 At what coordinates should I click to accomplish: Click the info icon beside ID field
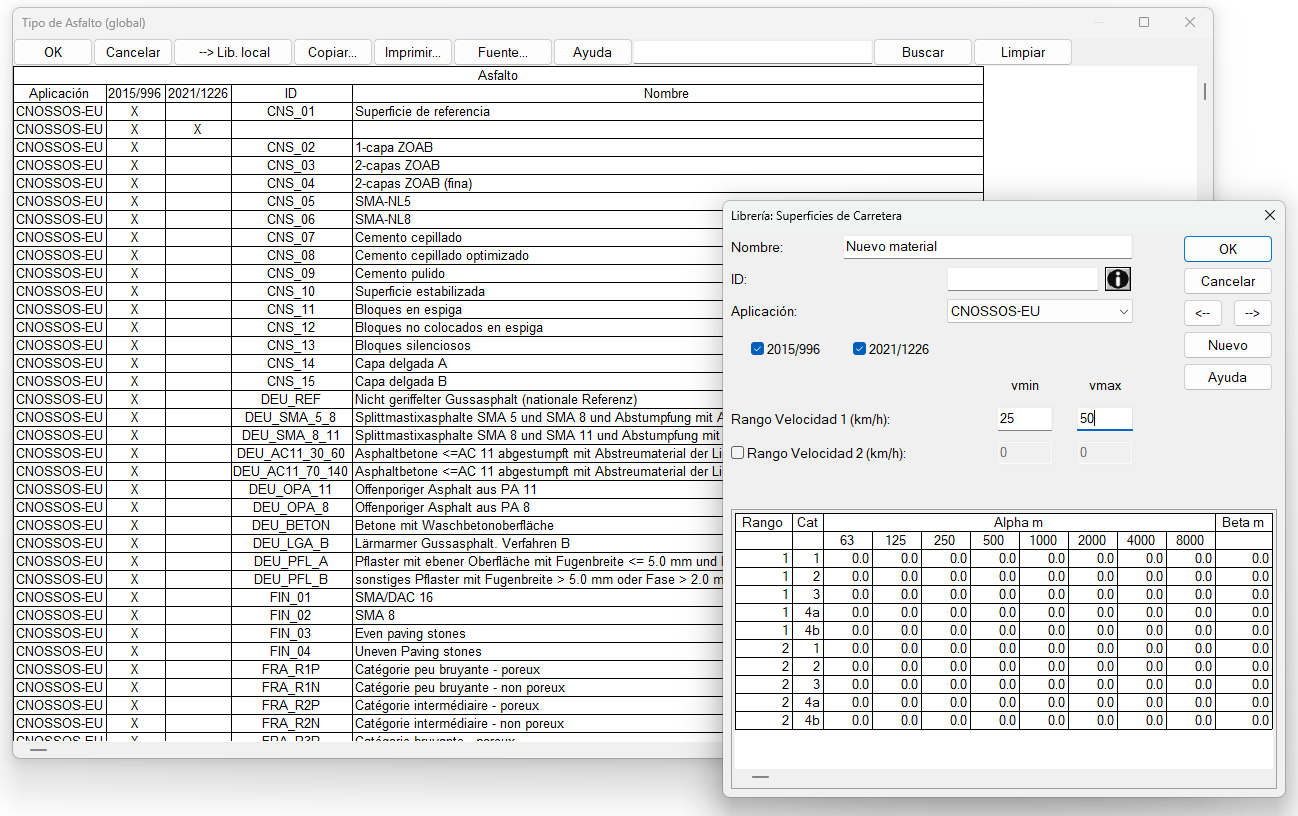tap(1117, 279)
